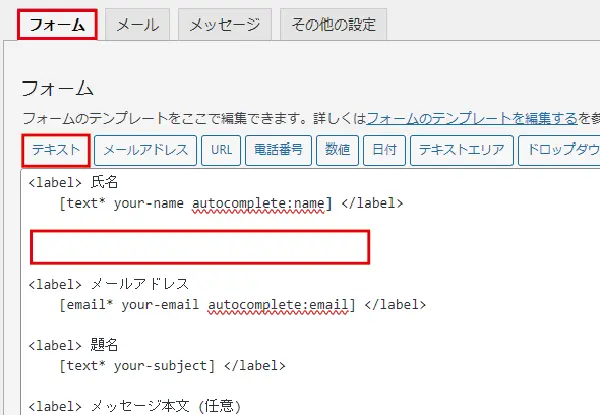Click the メッセージ本文 (任意) label line
Viewport: 600px width, 415px height.
pyautogui.click(x=135, y=406)
